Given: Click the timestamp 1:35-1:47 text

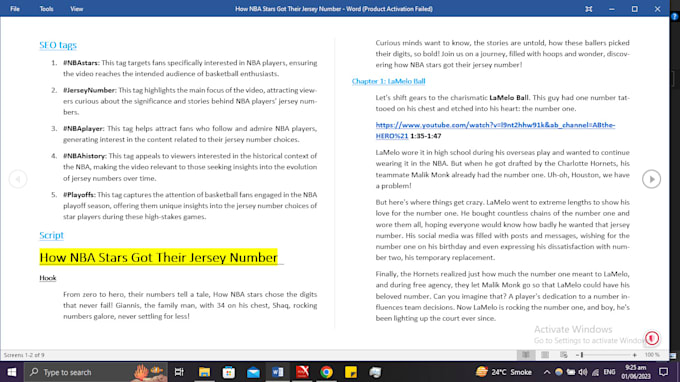Looking at the screenshot, I should (425, 136).
